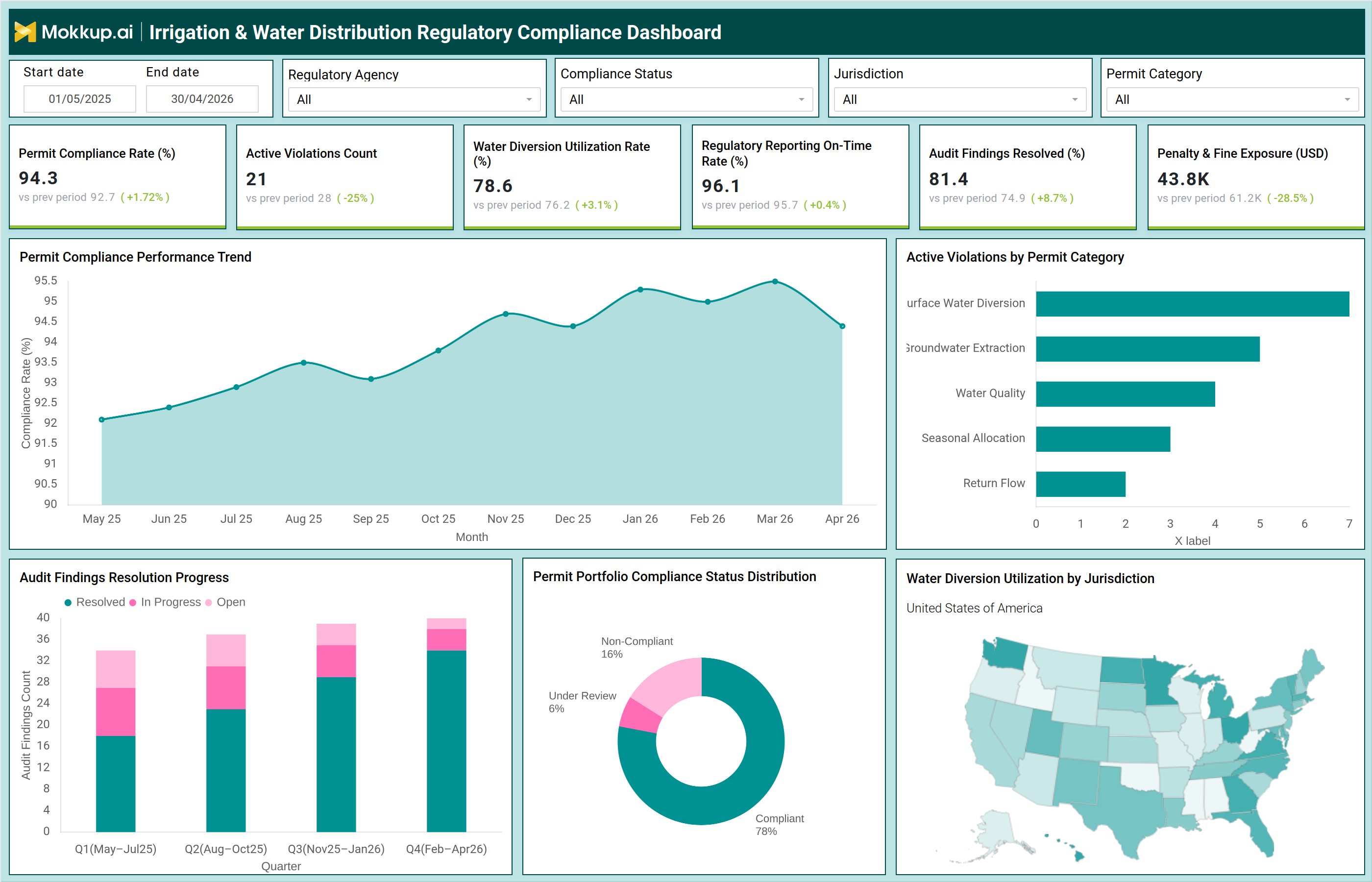
Task: Select the Water Quality bar
Action: [x=1125, y=394]
